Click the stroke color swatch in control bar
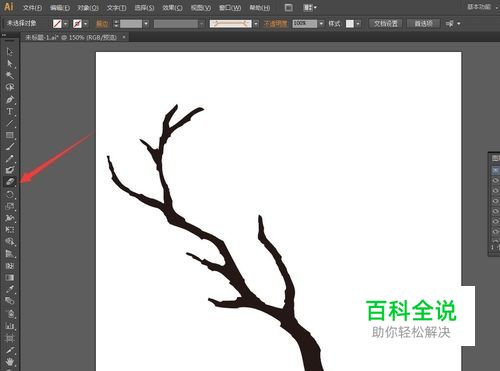 pyautogui.click(x=77, y=24)
